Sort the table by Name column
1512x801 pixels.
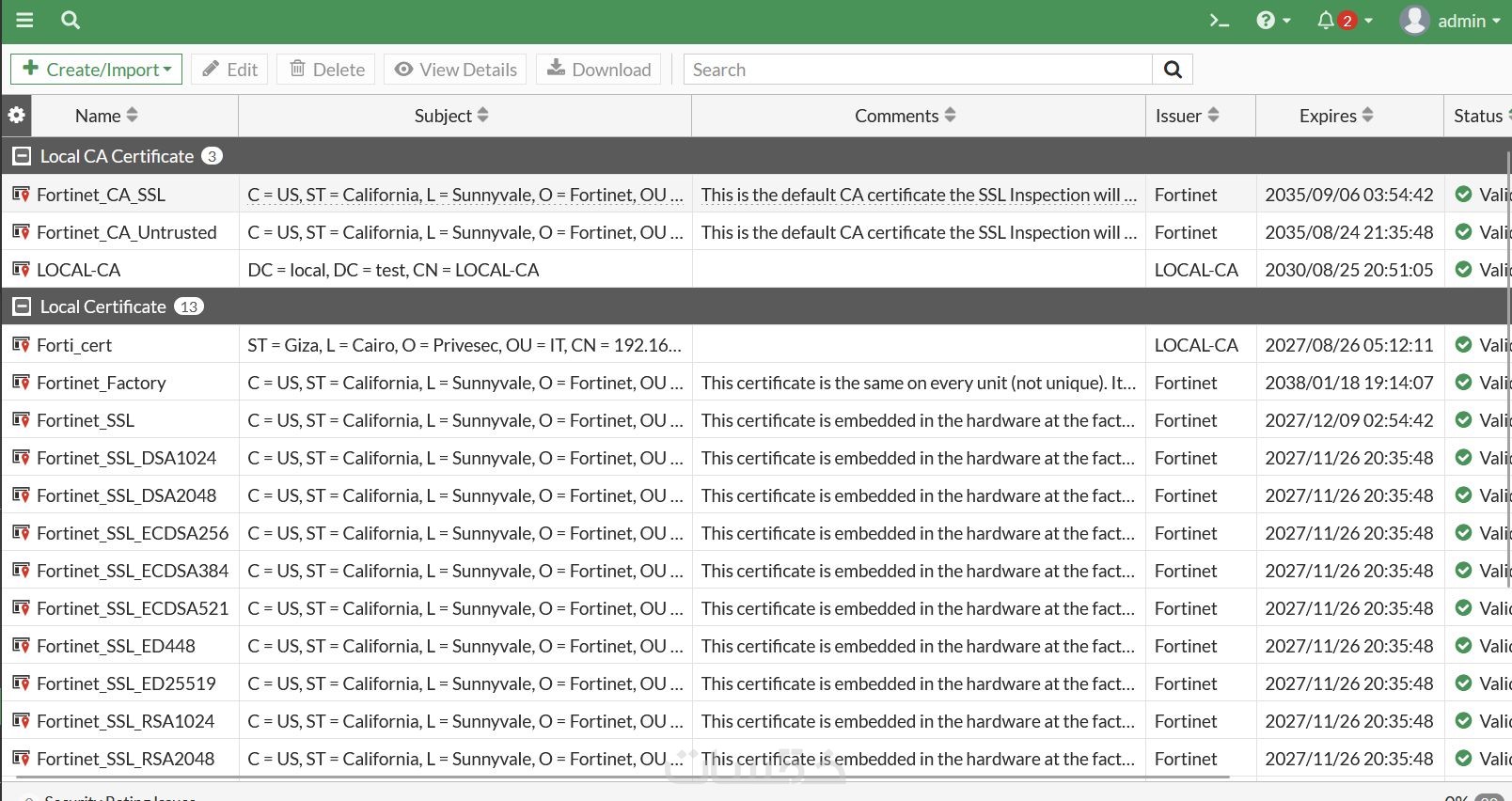106,116
